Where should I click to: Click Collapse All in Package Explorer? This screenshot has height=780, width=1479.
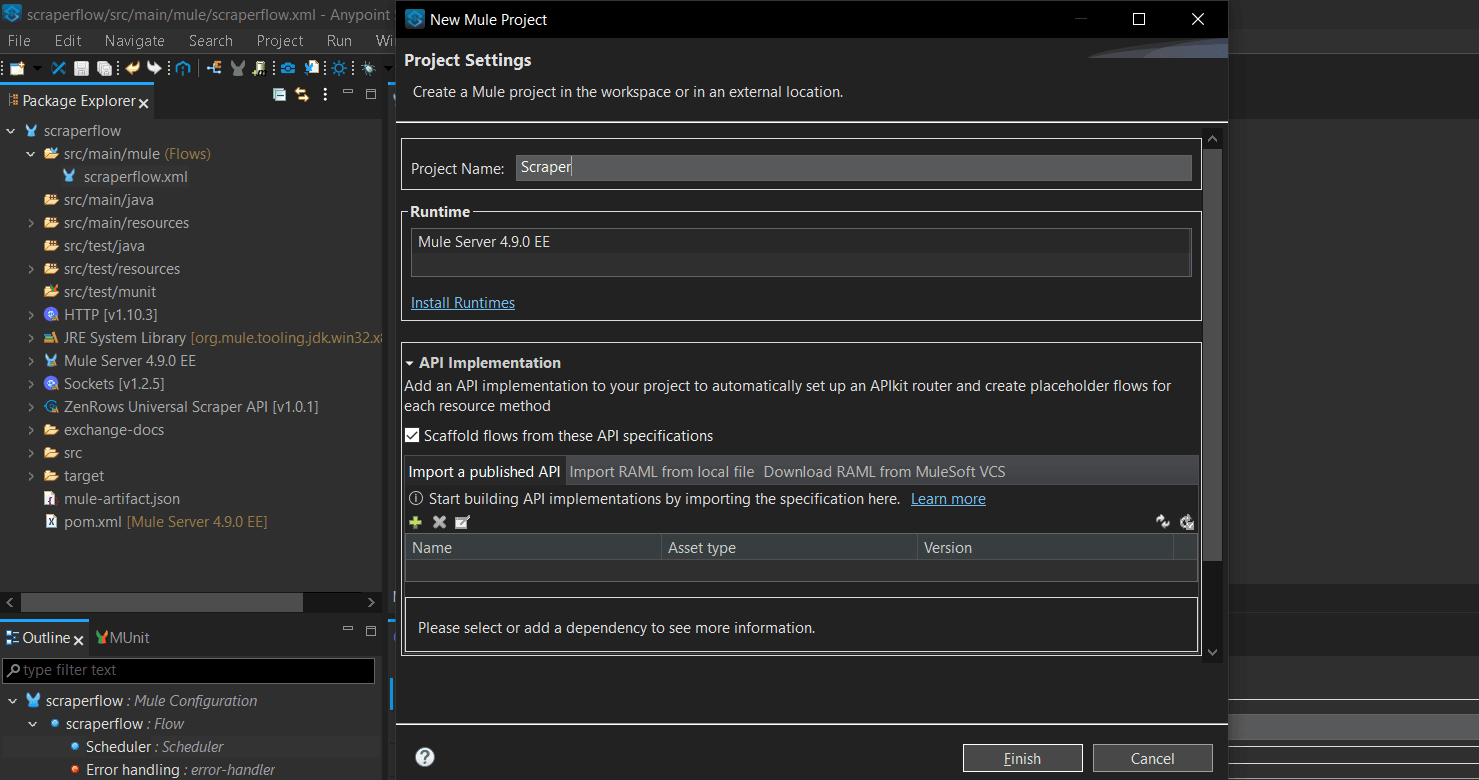pyautogui.click(x=279, y=94)
